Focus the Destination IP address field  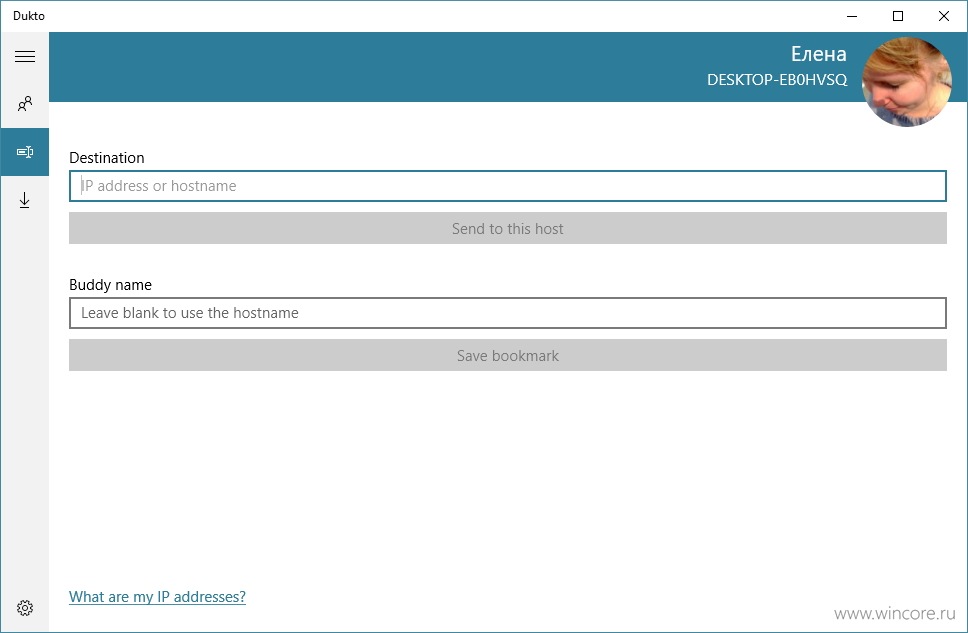507,186
